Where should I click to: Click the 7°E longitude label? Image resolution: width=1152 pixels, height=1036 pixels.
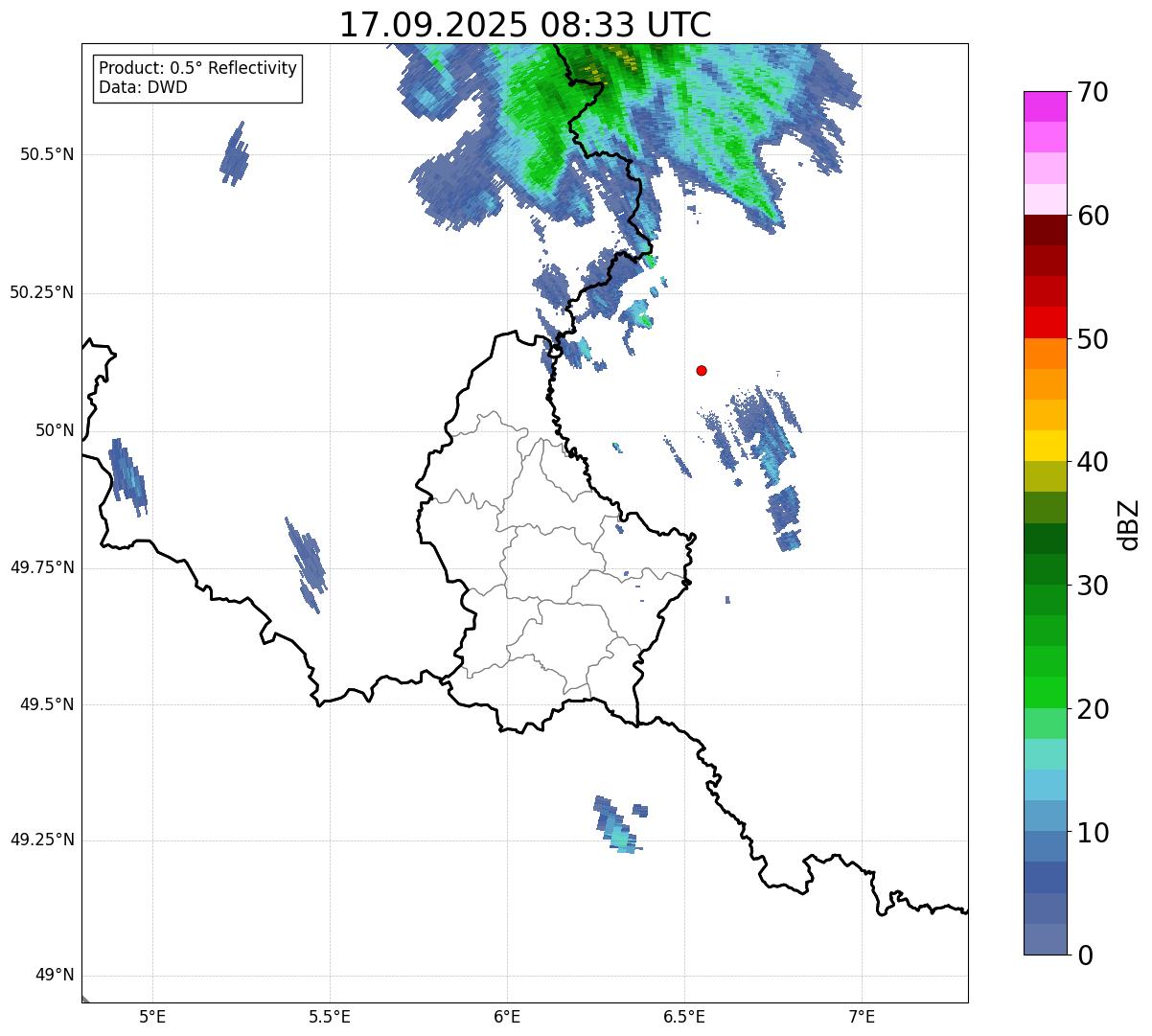[x=862, y=1017]
